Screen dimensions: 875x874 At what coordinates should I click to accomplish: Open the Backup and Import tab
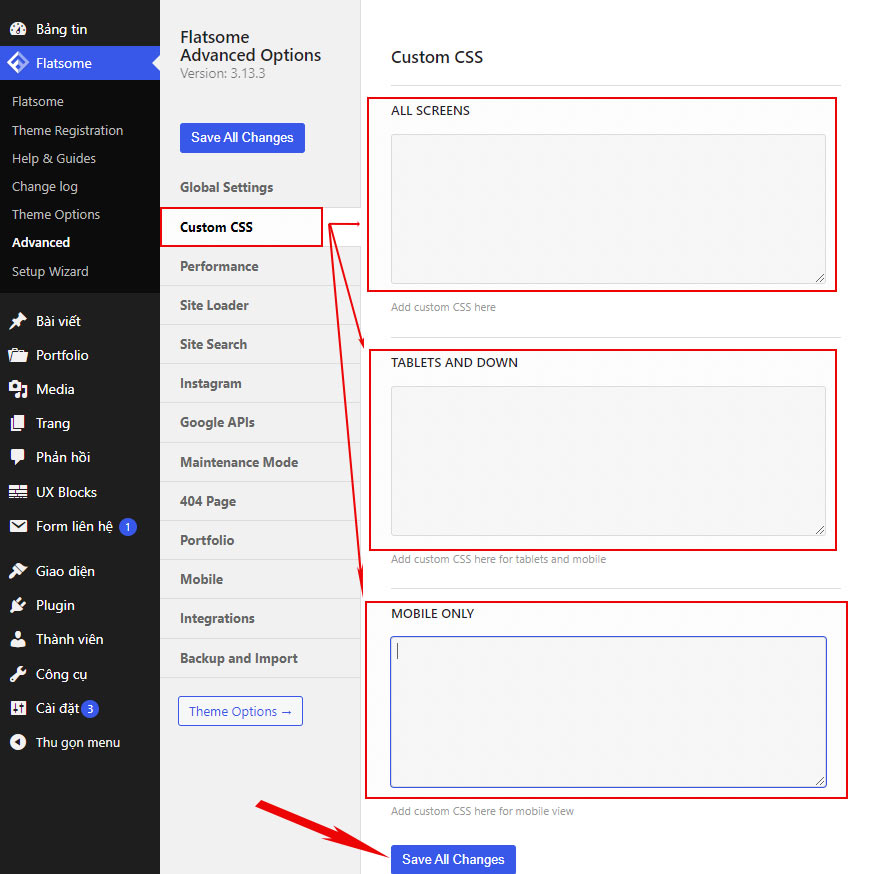click(x=239, y=658)
